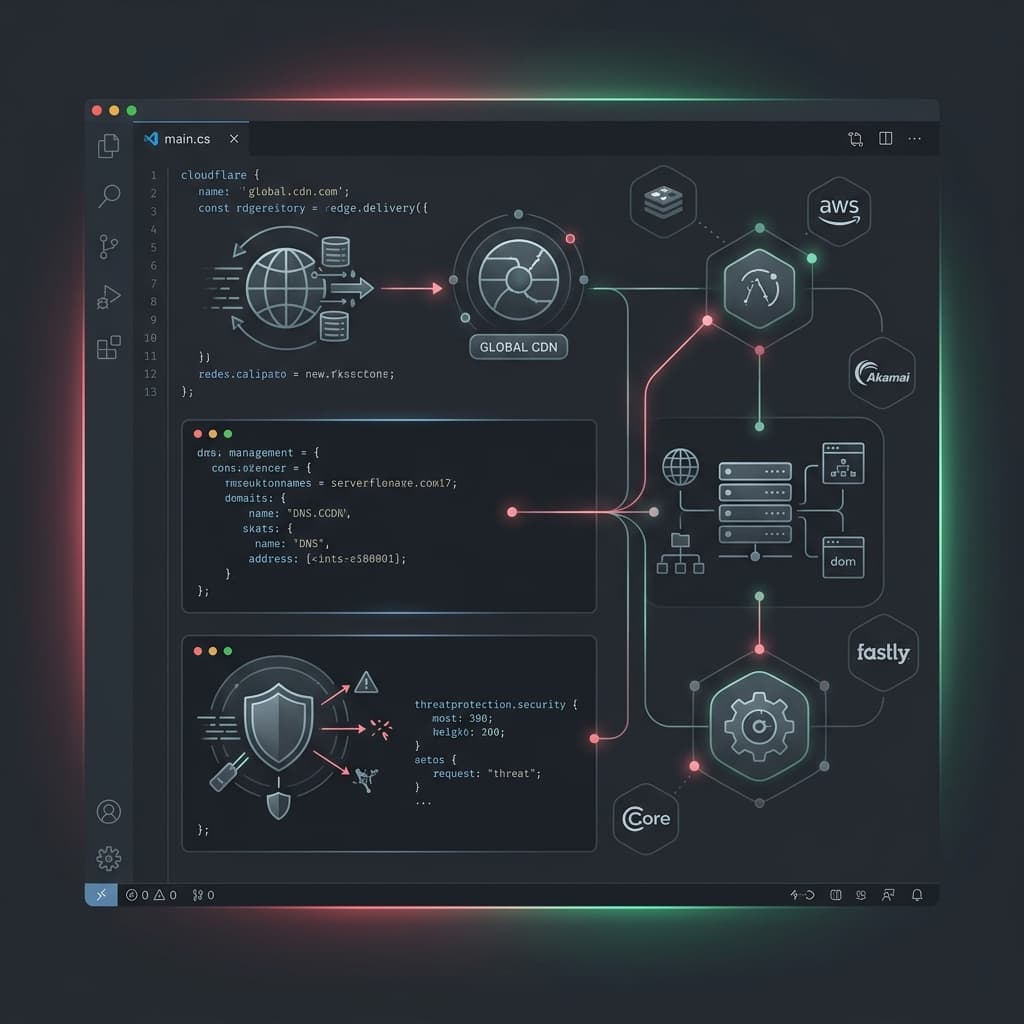This screenshot has height=1024, width=1024.
Task: Click the feedback person icon in status bar
Action: click(x=888, y=895)
